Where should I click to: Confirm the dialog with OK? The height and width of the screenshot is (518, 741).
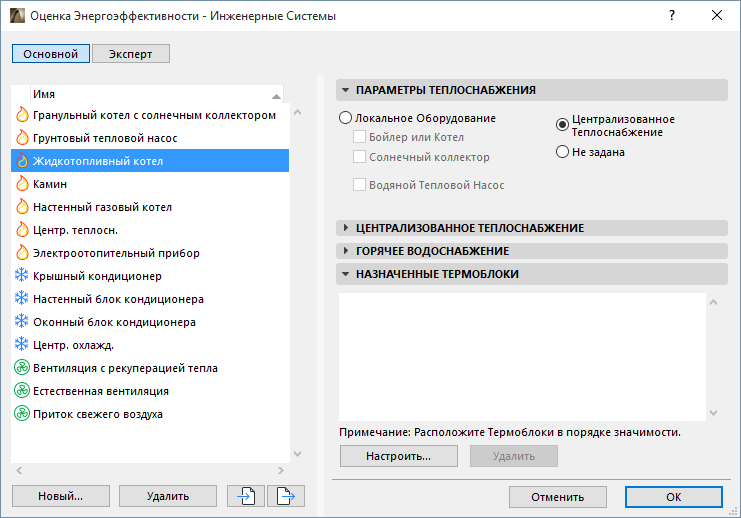(673, 497)
